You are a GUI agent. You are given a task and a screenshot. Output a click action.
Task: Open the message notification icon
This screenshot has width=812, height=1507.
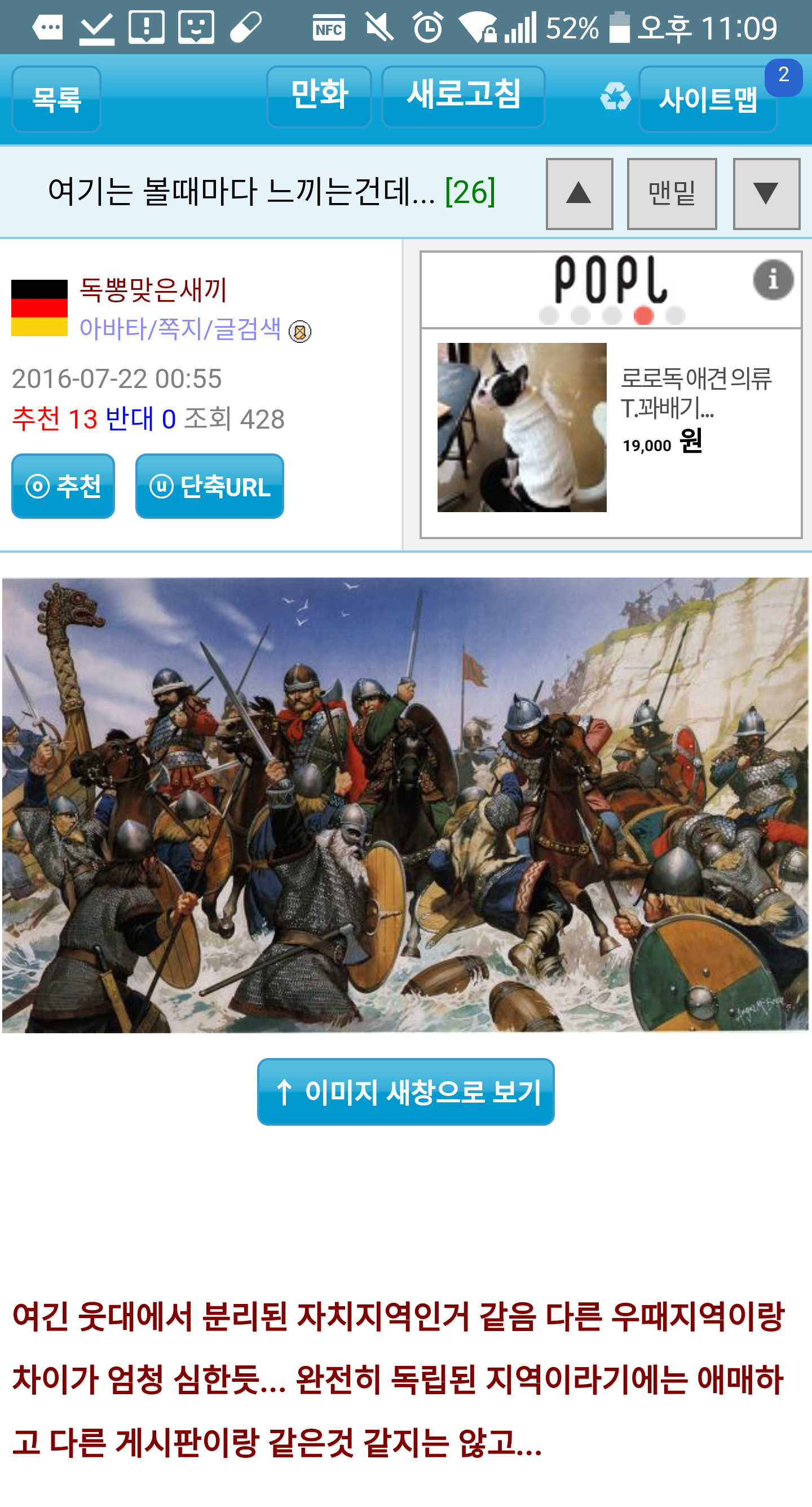(x=48, y=27)
